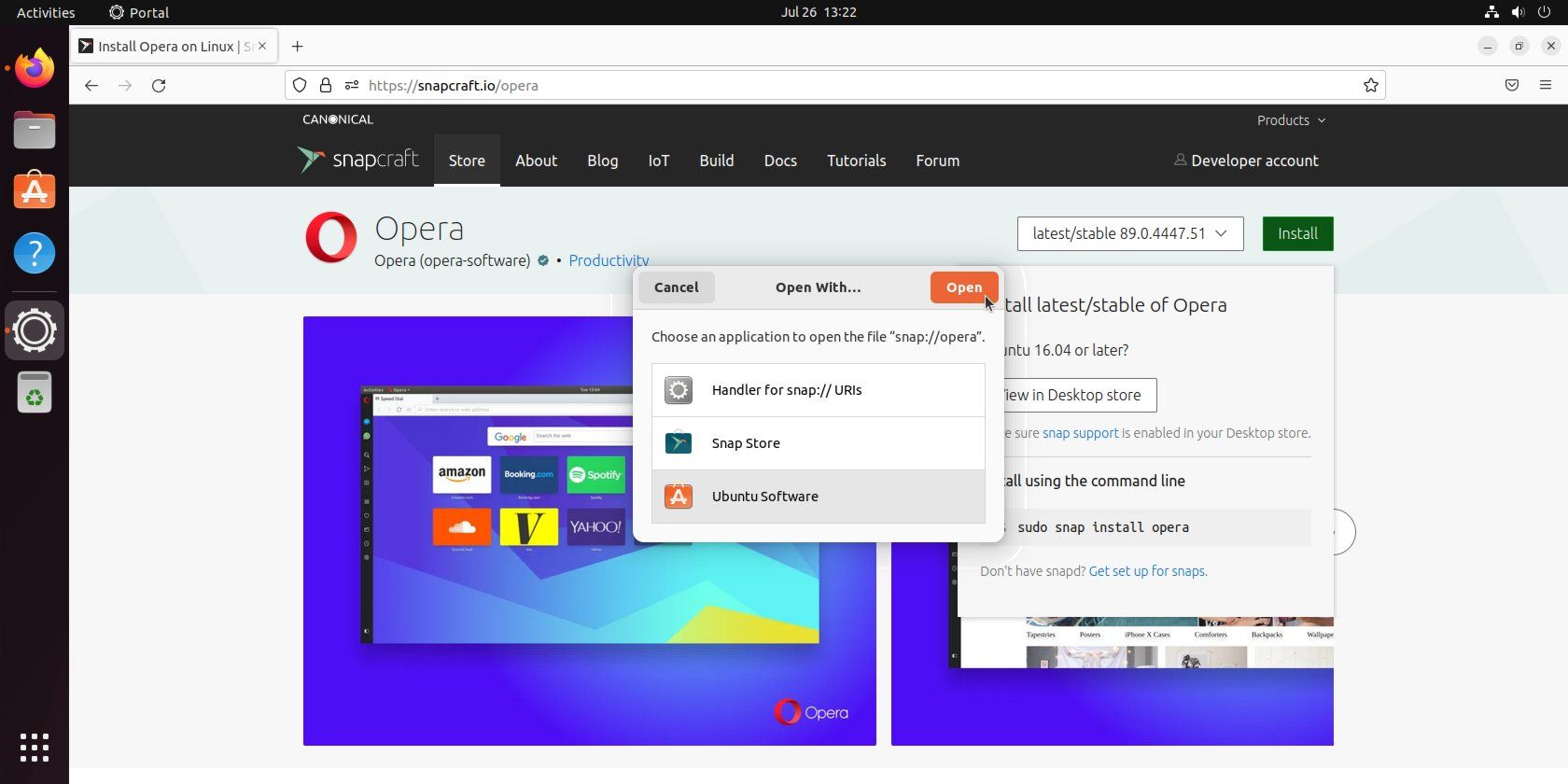Click the network icon in system tray
The image size is (1568, 784).
click(x=1491, y=12)
